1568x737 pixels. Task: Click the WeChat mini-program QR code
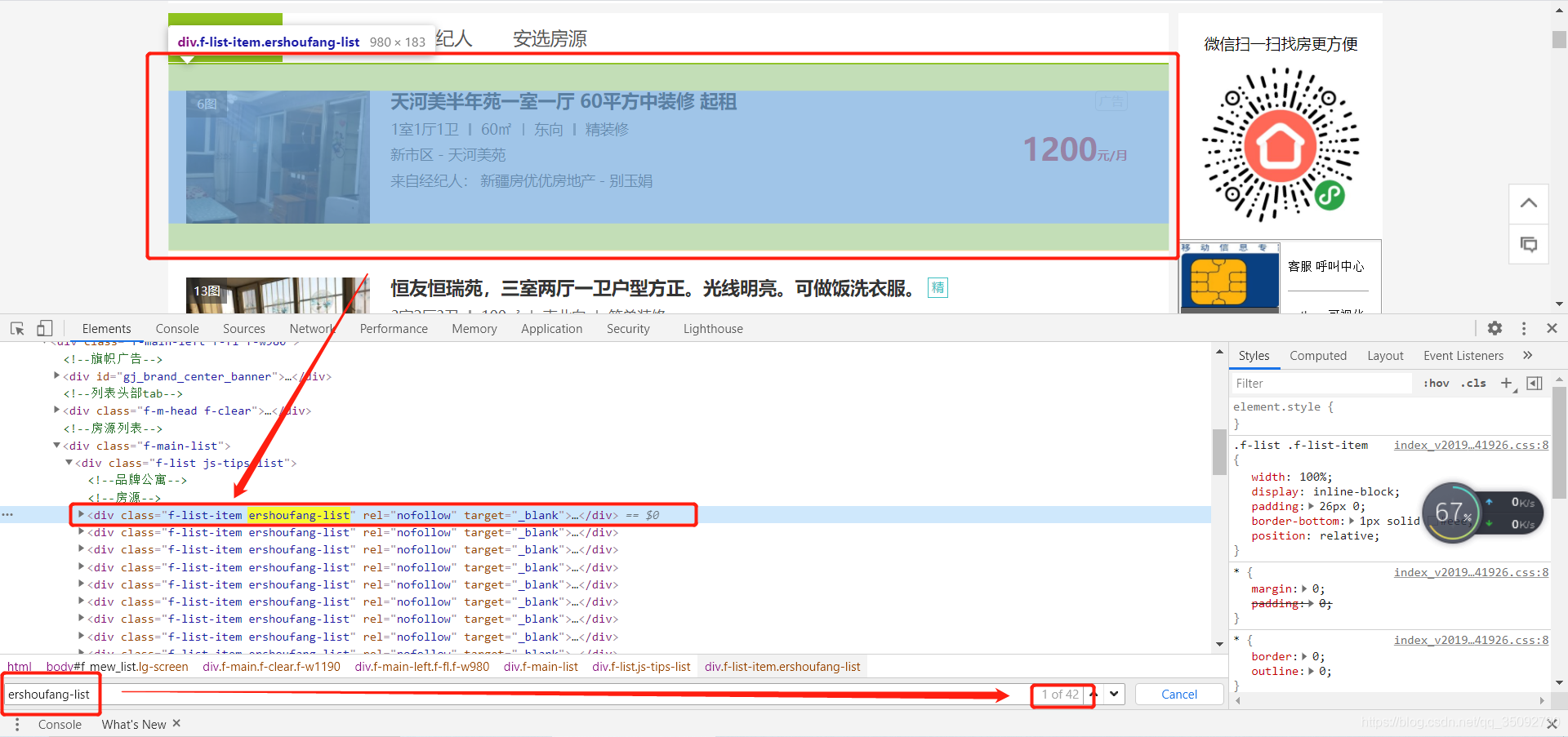click(x=1281, y=145)
